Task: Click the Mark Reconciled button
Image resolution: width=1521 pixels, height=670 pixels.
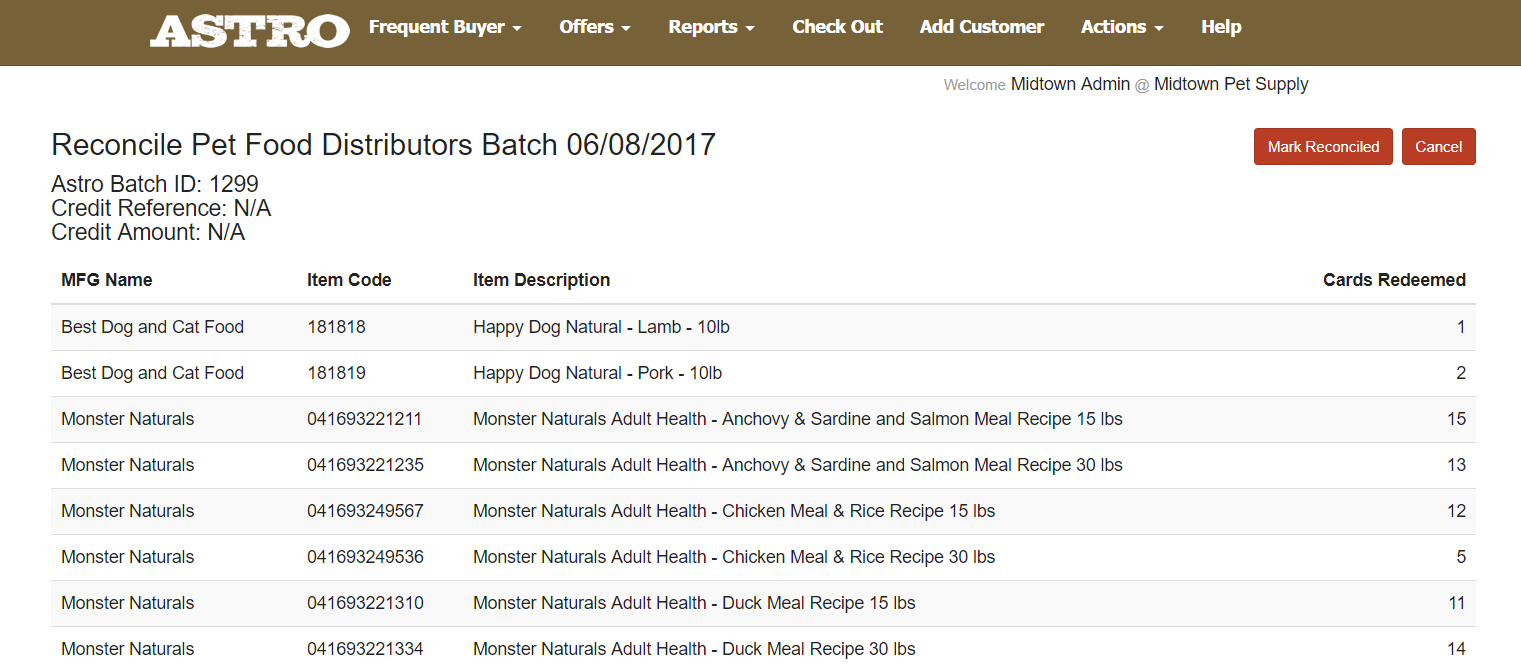Action: pos(1323,147)
